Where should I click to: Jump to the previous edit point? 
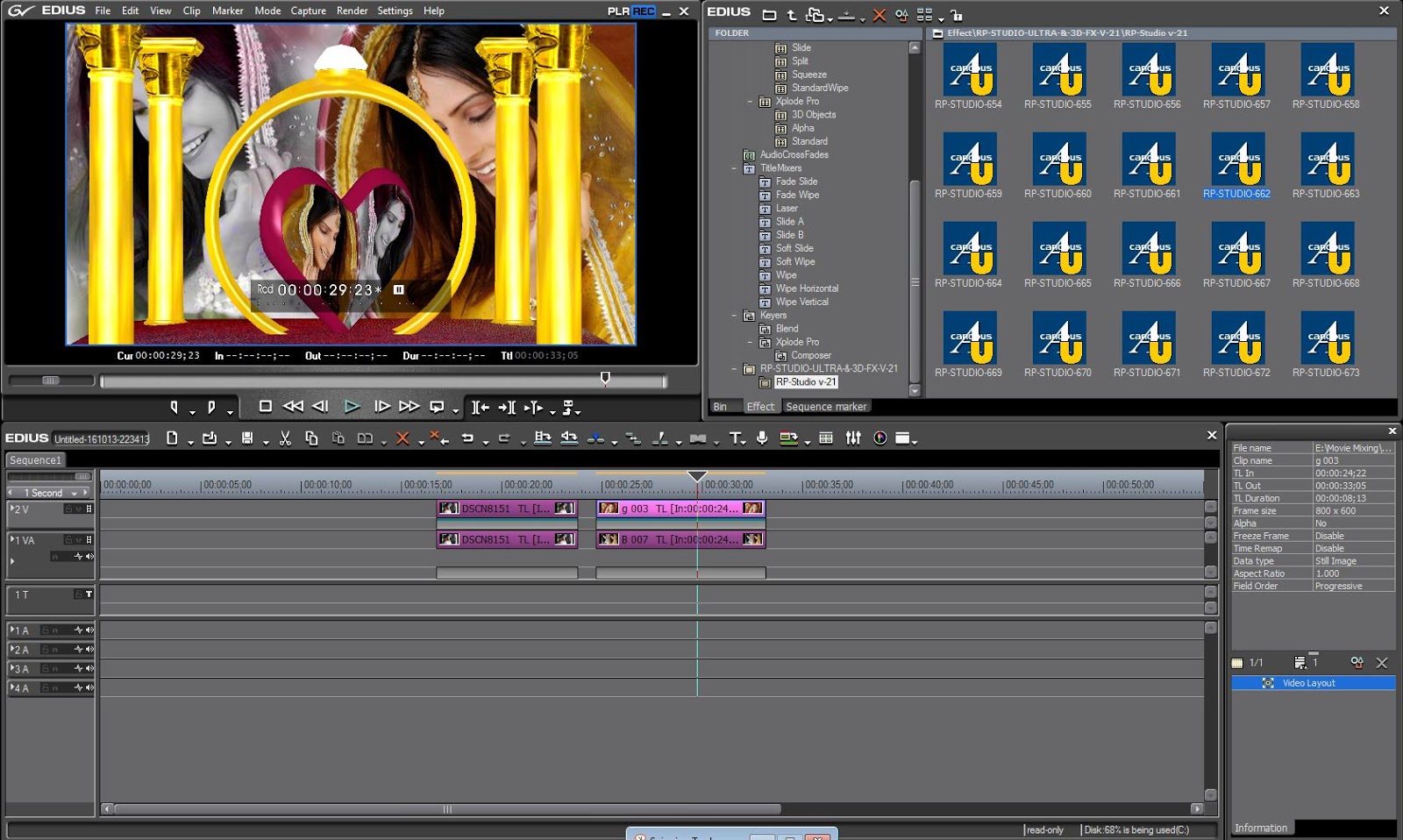pyautogui.click(x=481, y=407)
